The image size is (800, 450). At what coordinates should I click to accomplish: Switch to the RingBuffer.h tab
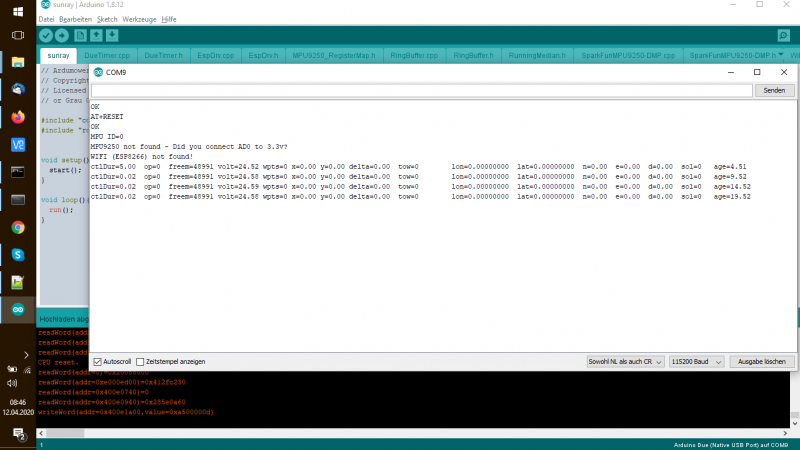[473, 55]
